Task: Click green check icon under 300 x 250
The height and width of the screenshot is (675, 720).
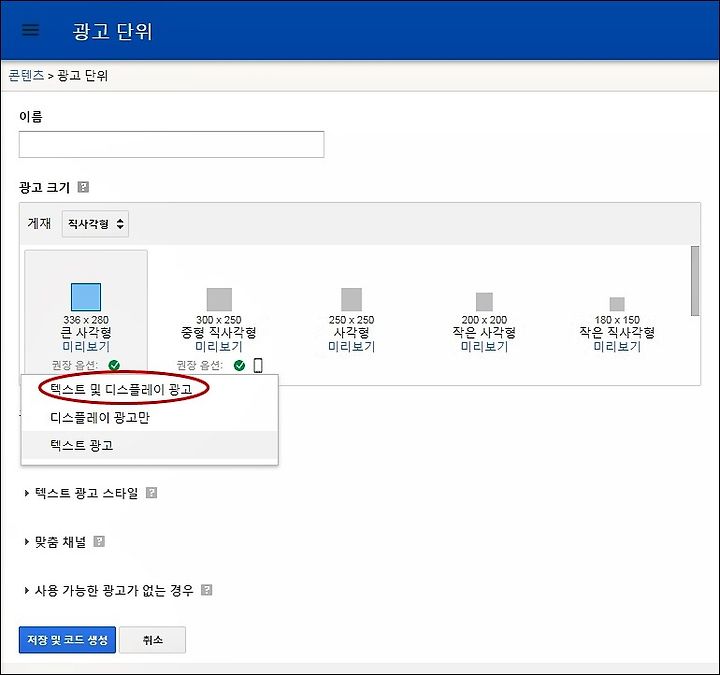Action: (239, 365)
